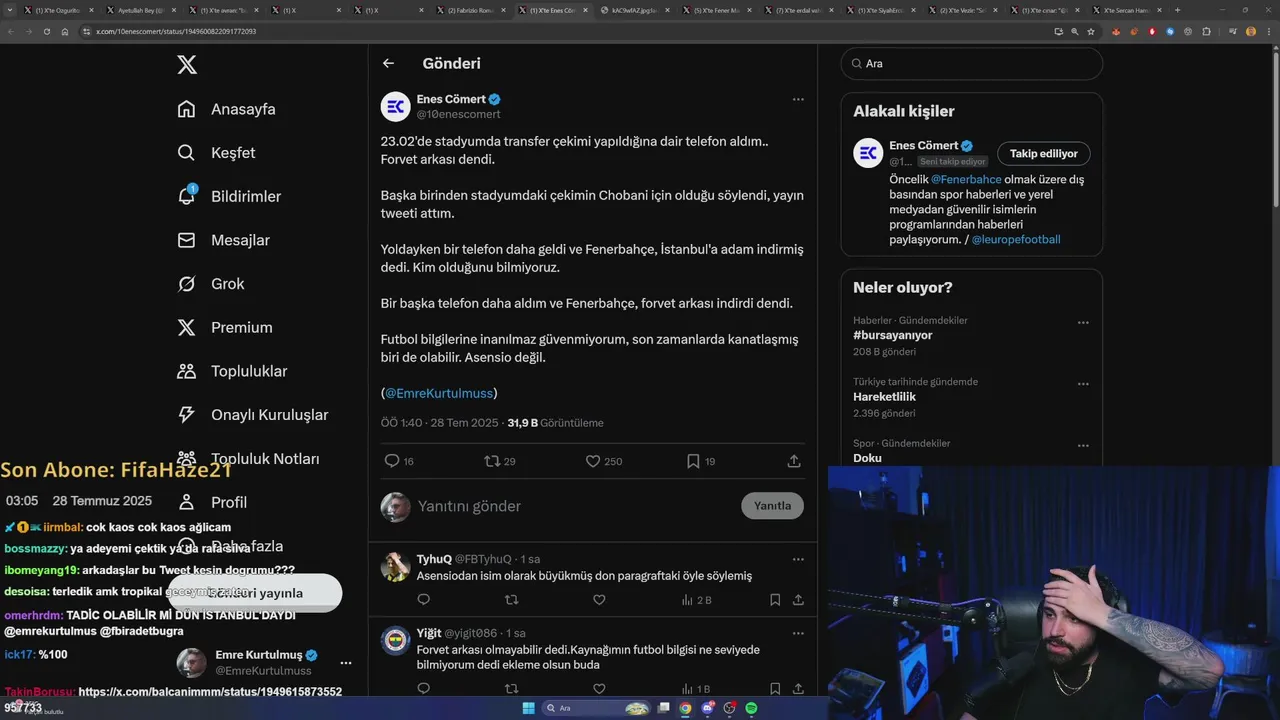Like the main post with 250 likes
This screenshot has height=720, width=1280.
point(592,461)
